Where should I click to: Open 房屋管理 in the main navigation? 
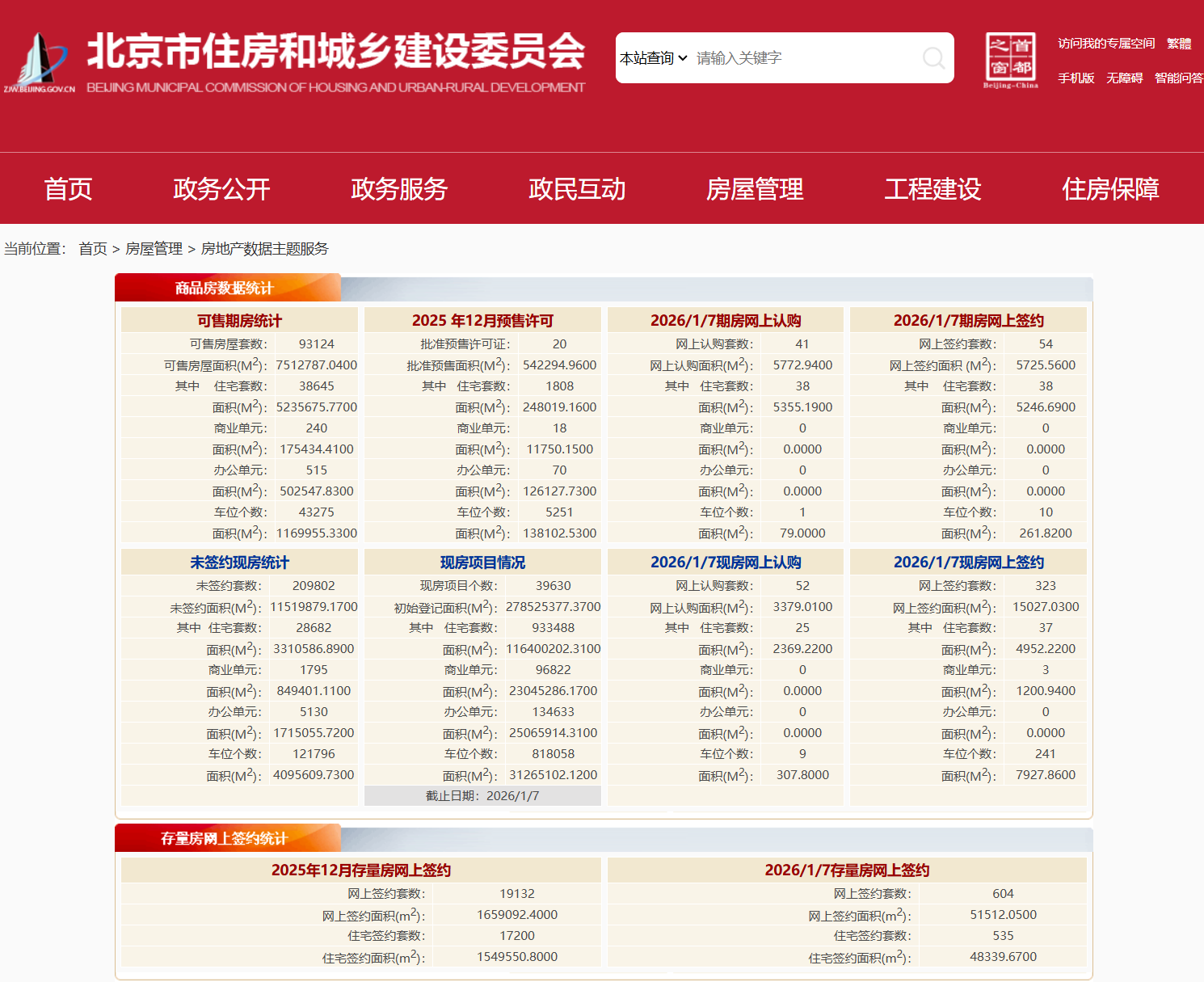[x=755, y=189]
